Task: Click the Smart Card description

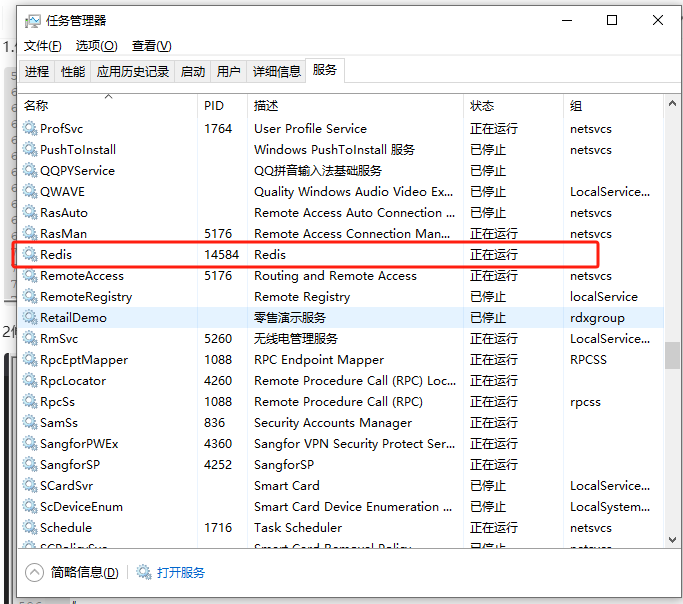Action: click(287, 486)
